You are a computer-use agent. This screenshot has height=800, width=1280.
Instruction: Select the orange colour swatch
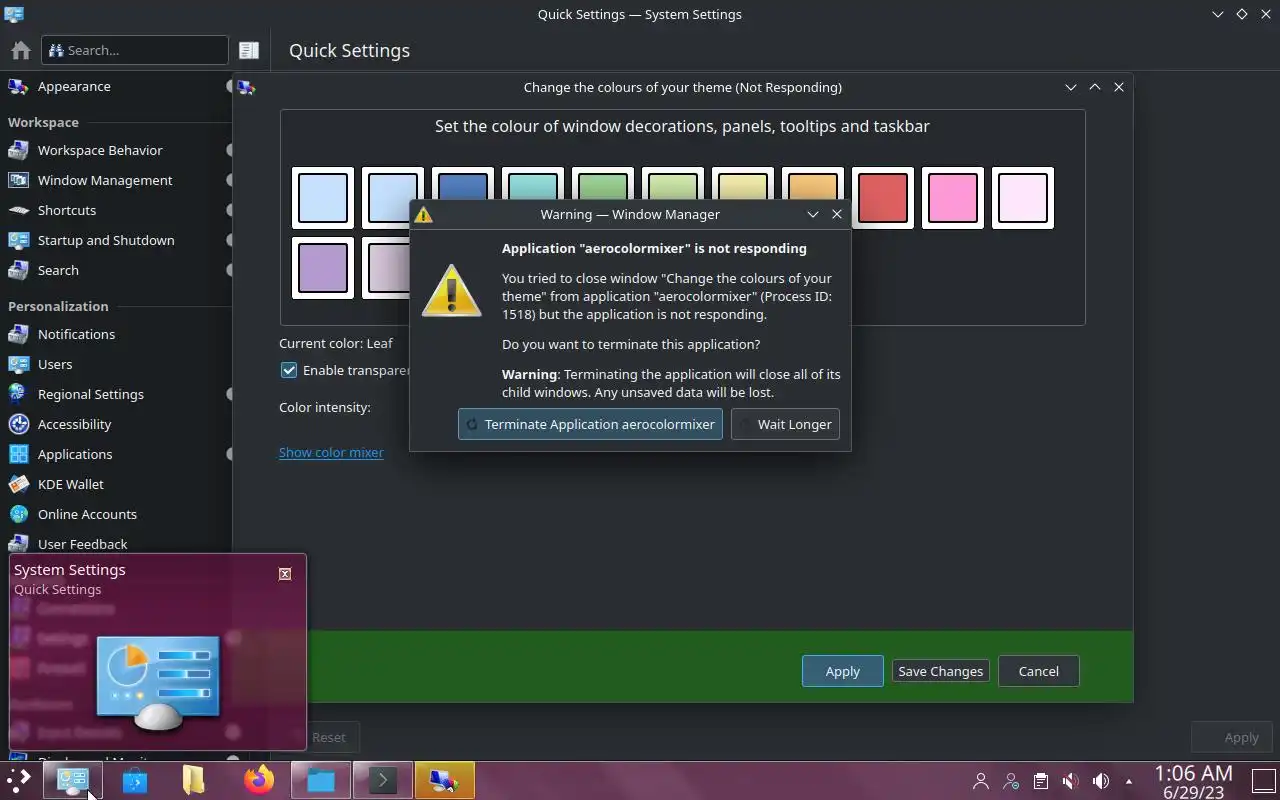pyautogui.click(x=813, y=186)
